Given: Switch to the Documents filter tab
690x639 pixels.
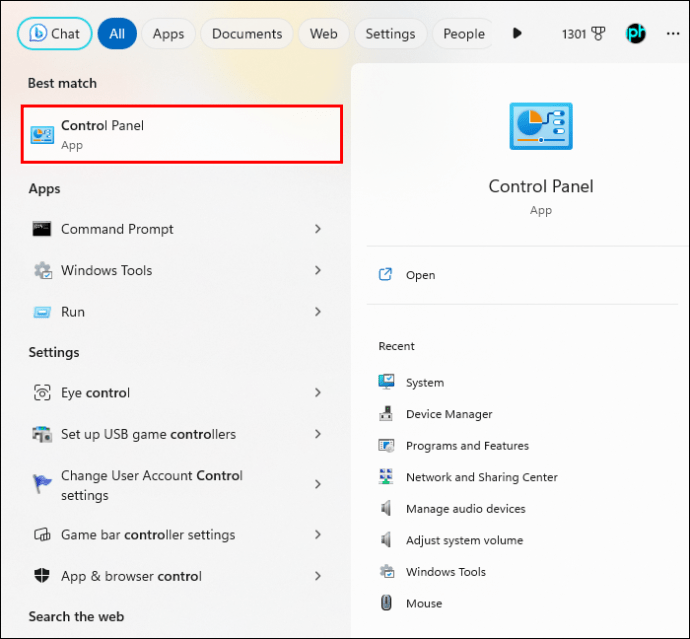Looking at the screenshot, I should (247, 33).
